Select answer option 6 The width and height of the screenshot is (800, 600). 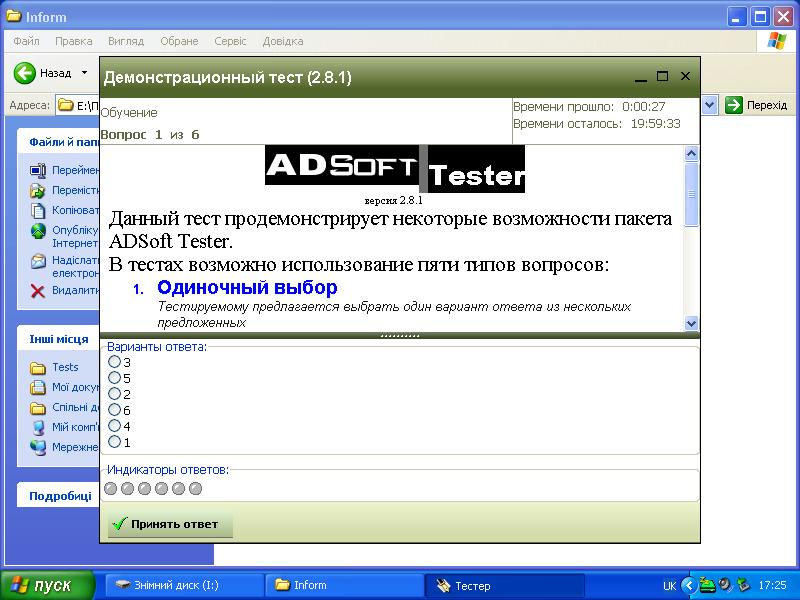pyautogui.click(x=114, y=410)
